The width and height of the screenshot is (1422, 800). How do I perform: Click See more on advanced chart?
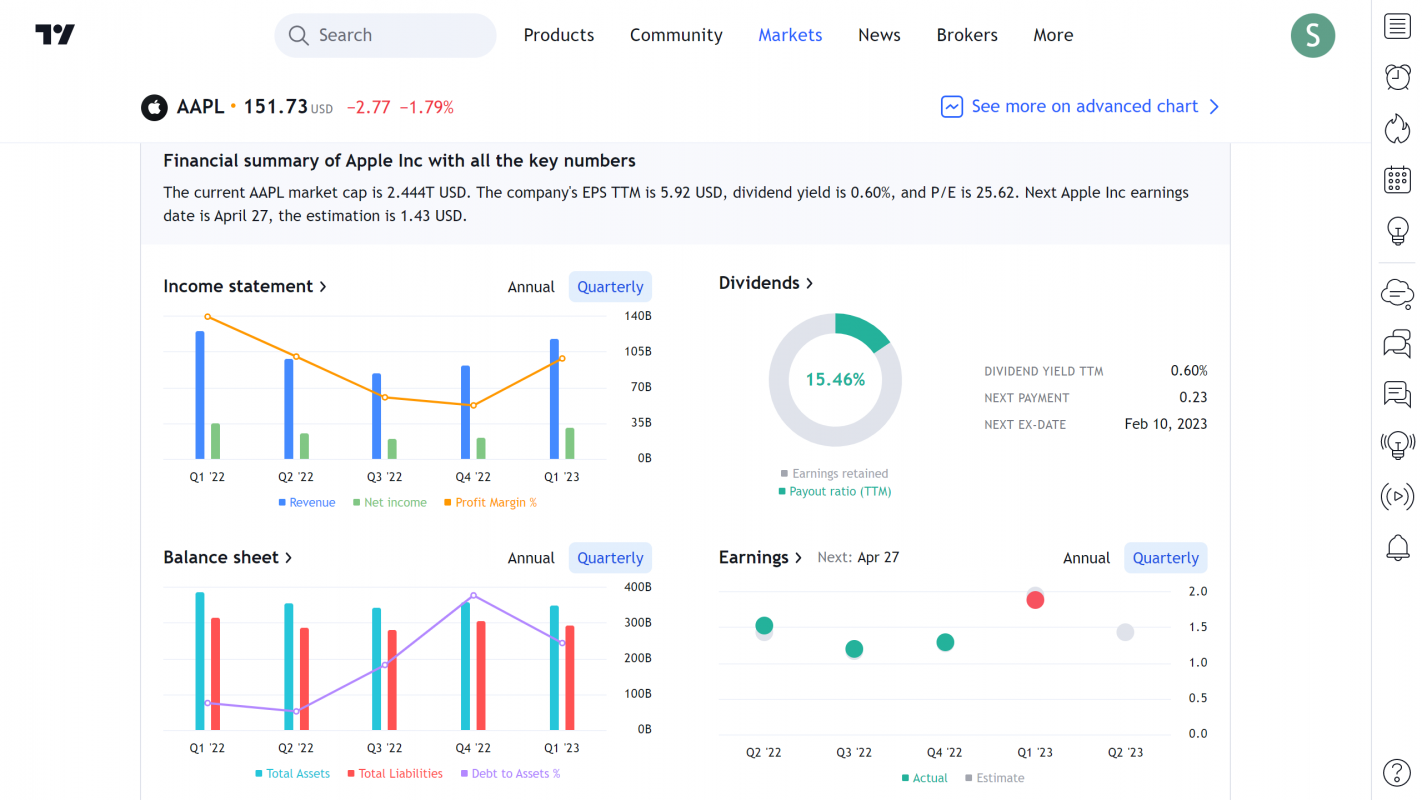click(1080, 106)
